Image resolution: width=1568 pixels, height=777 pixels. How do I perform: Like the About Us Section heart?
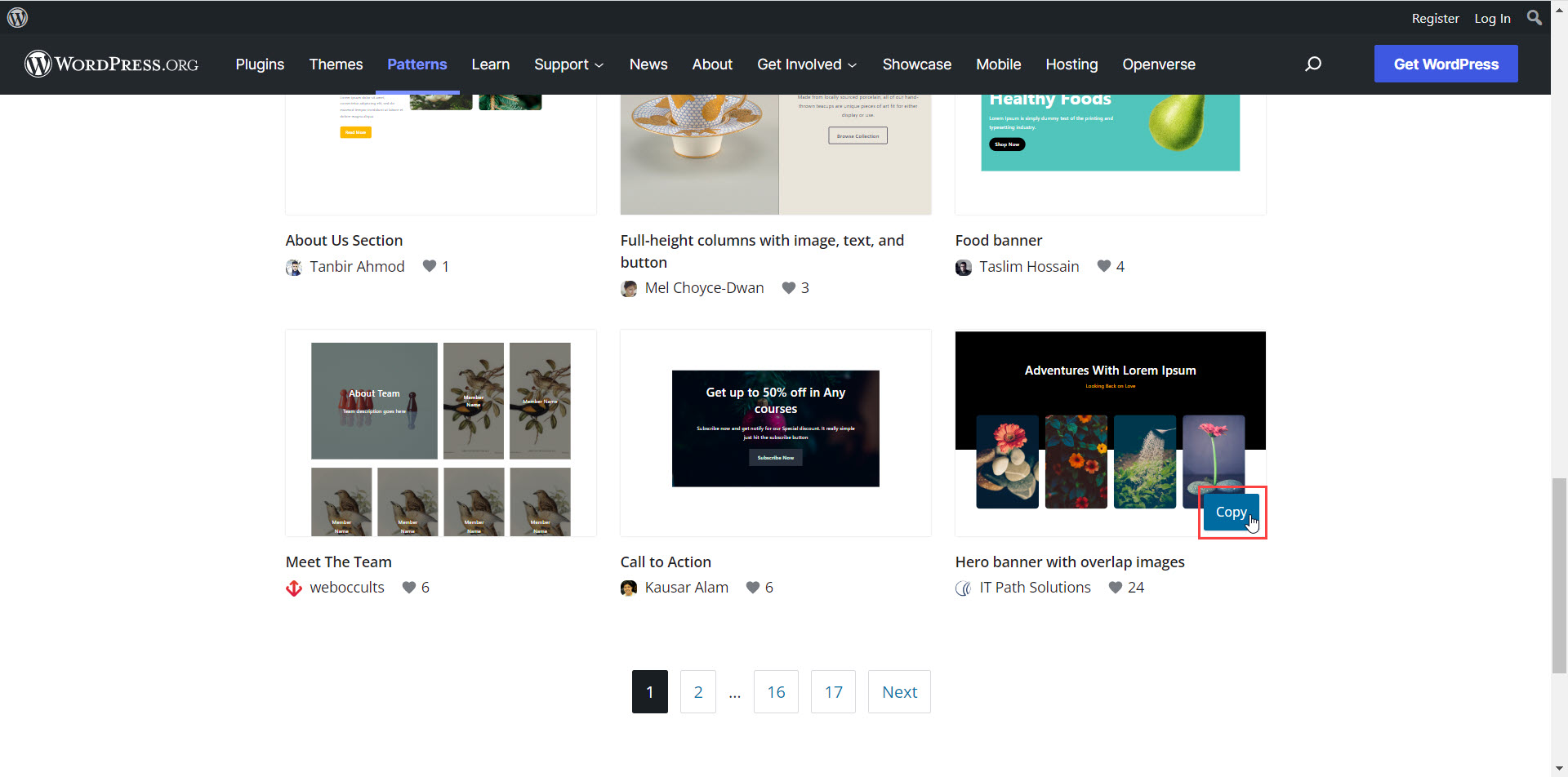[x=430, y=266]
